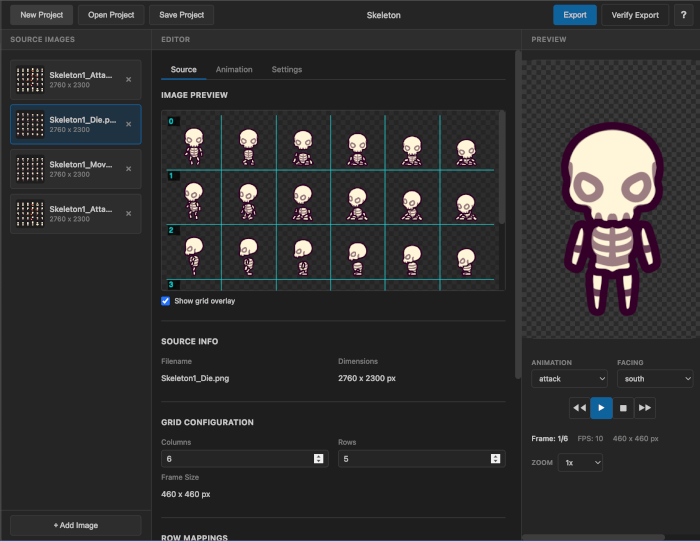Click the first skeleton frame in row 0
Screen dimensions: 700x541
click(x=194, y=146)
